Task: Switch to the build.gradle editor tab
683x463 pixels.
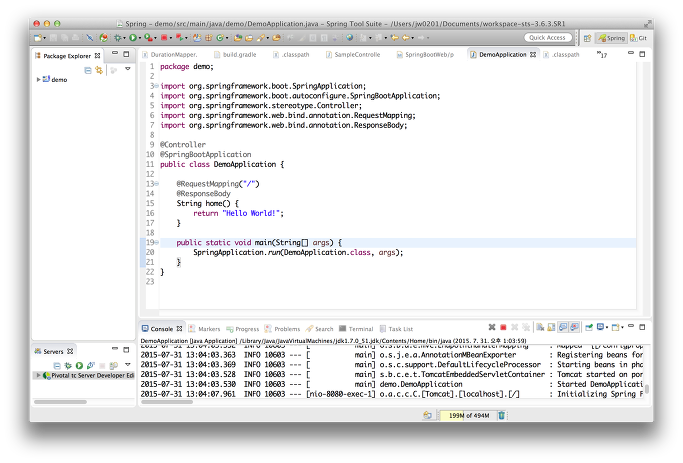Action: (x=235, y=55)
